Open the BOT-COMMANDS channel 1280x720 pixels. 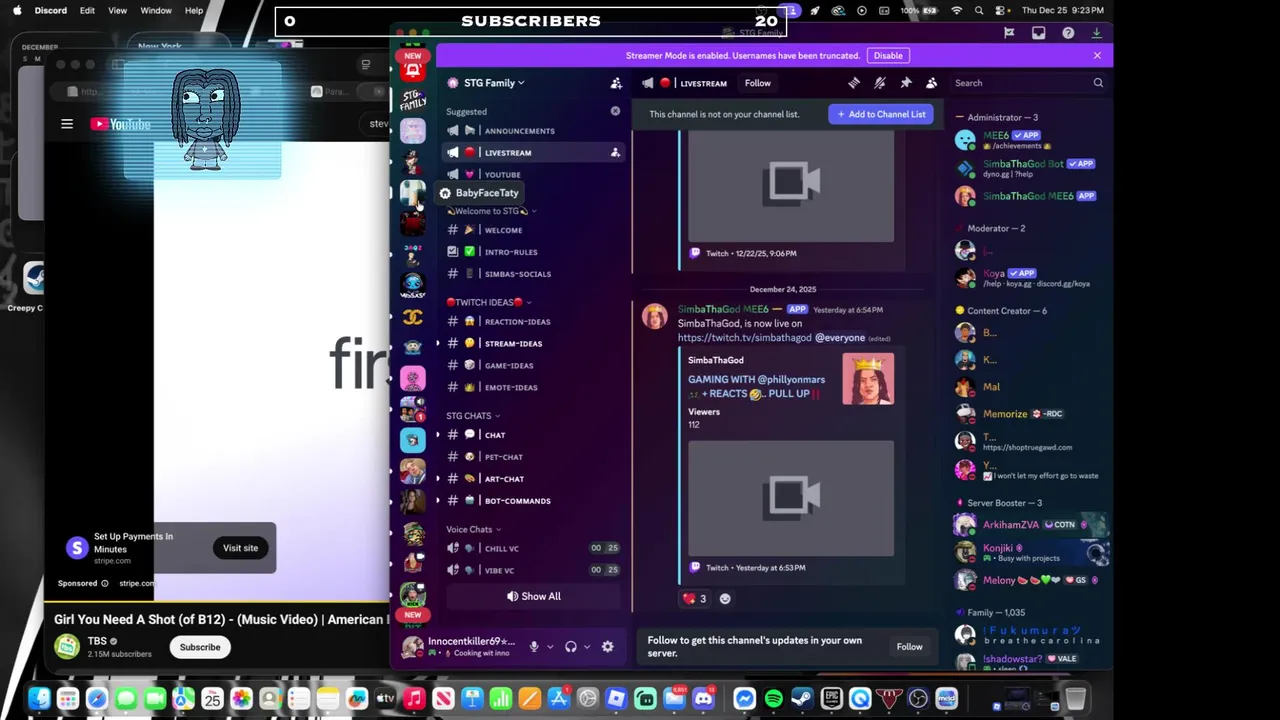click(x=533, y=501)
